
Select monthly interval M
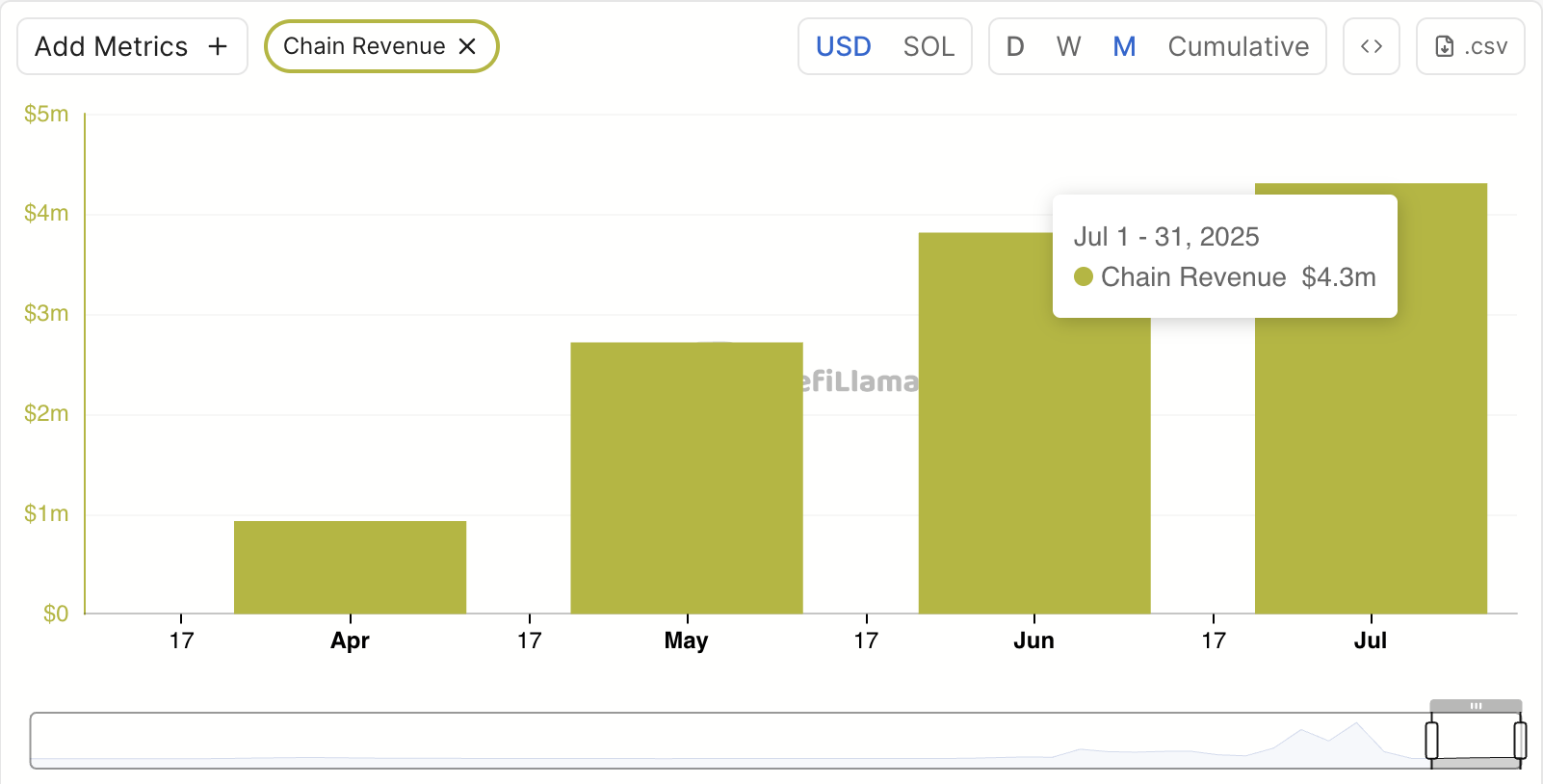tap(1124, 46)
